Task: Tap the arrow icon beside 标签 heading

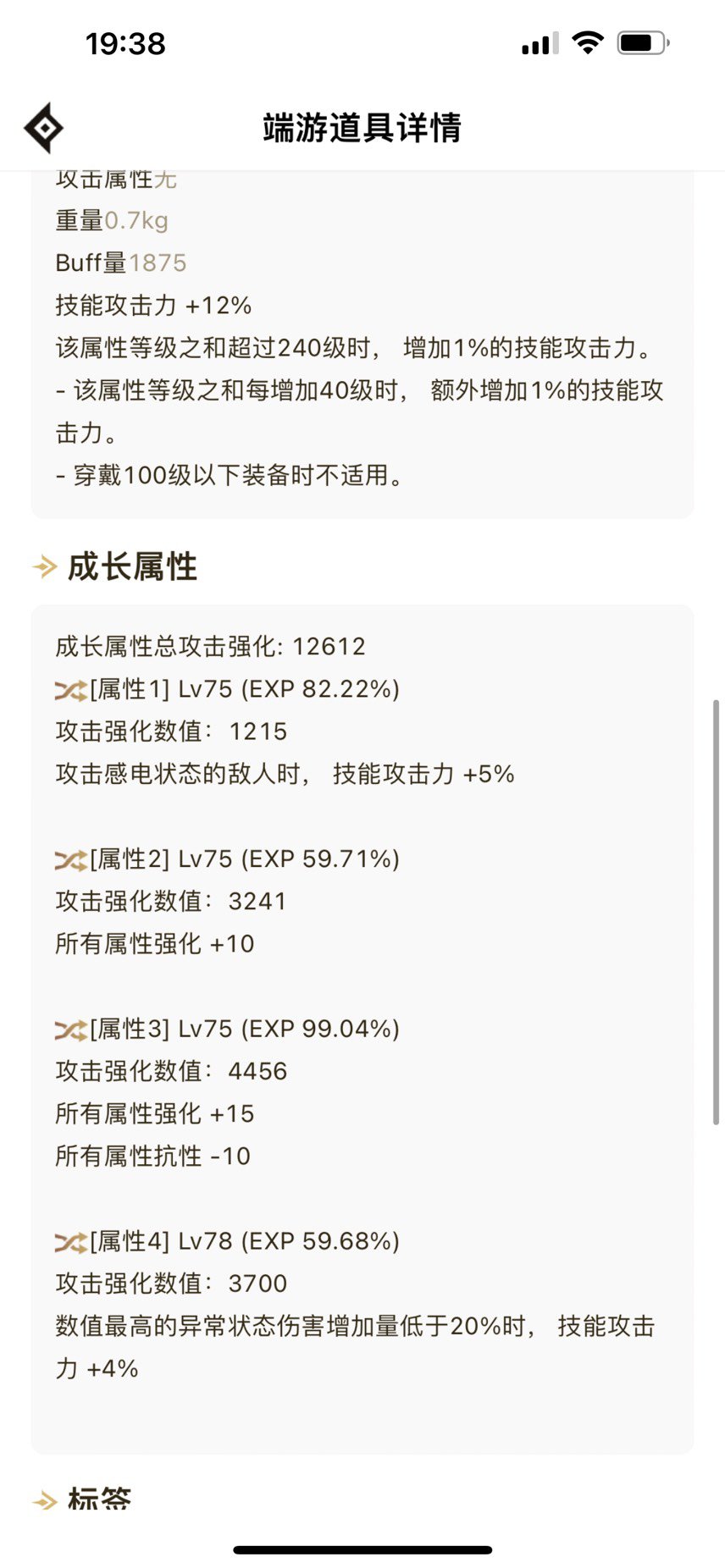Action: click(x=45, y=1501)
